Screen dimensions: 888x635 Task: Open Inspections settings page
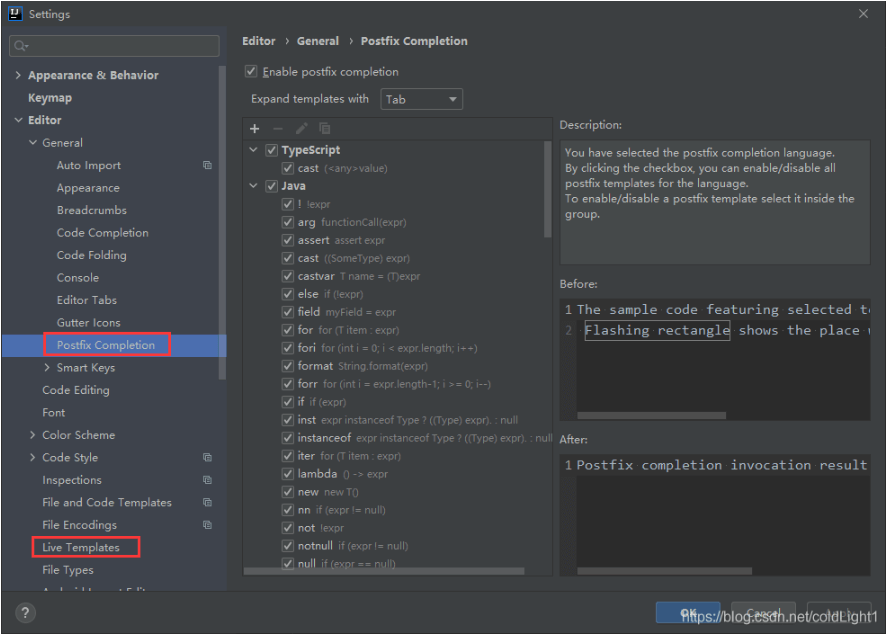(72, 480)
